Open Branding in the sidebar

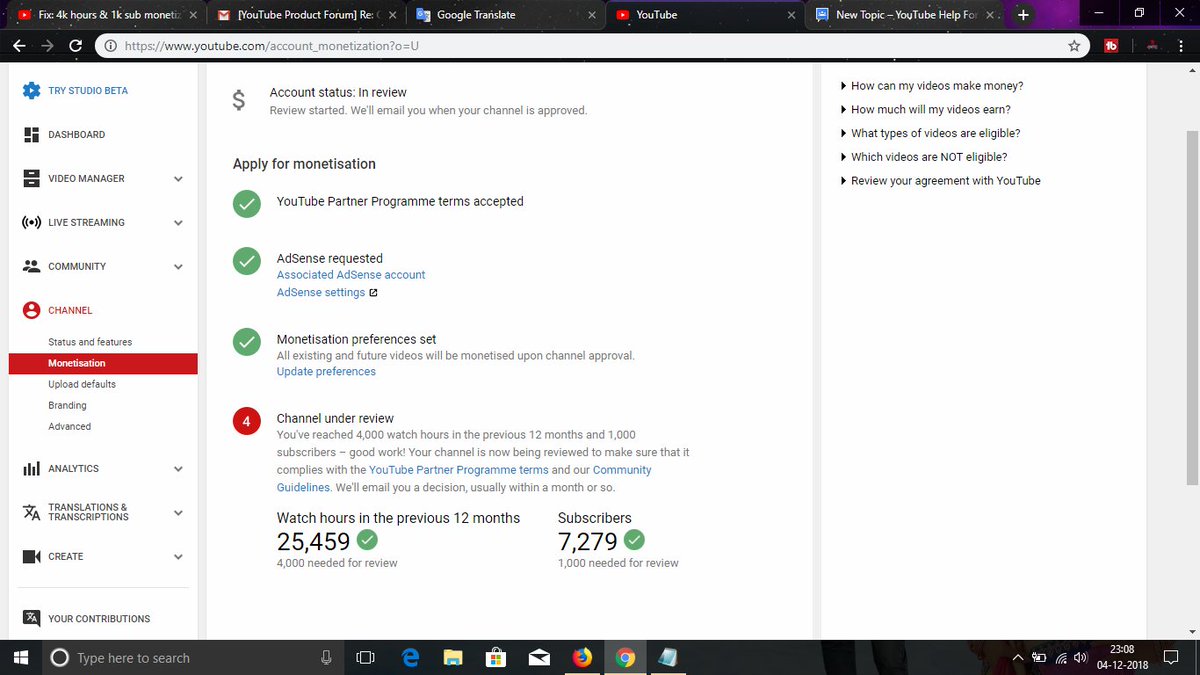coord(67,405)
